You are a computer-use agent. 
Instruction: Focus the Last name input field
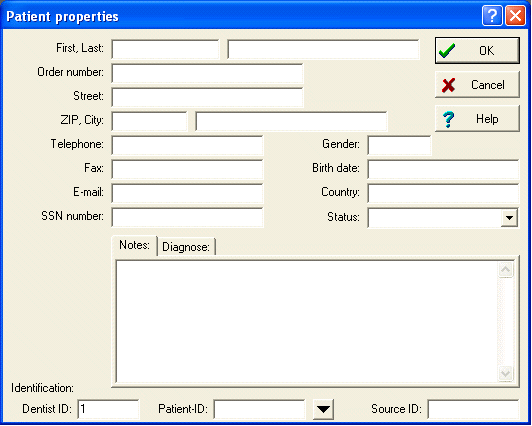pyautogui.click(x=323, y=50)
